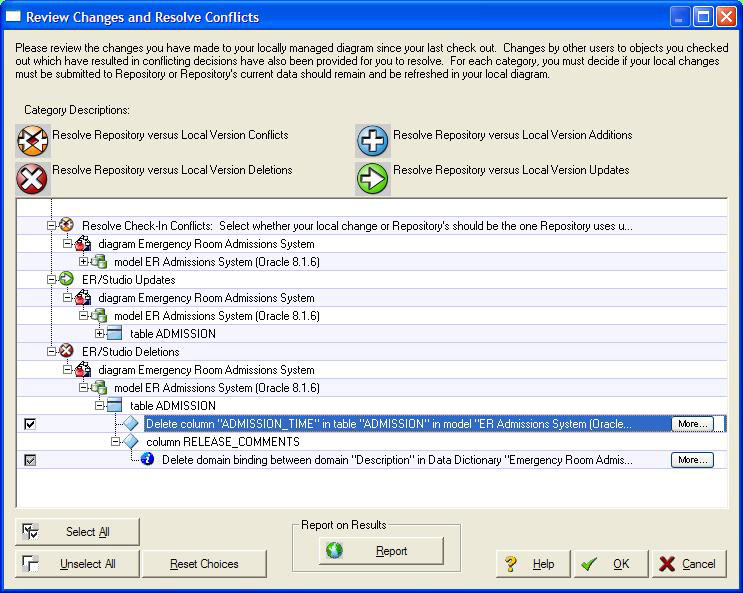Click Select All button
The image size is (743, 593).
click(x=77, y=532)
